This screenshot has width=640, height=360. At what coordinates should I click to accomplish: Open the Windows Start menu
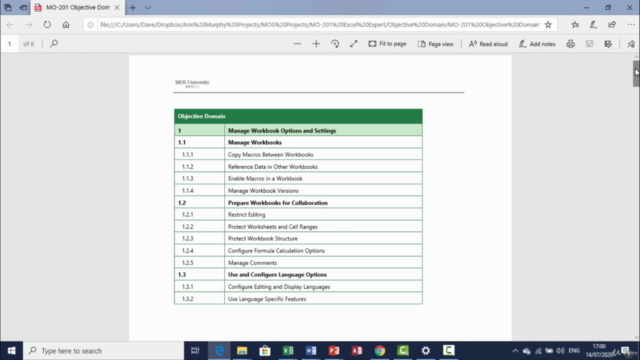11,351
